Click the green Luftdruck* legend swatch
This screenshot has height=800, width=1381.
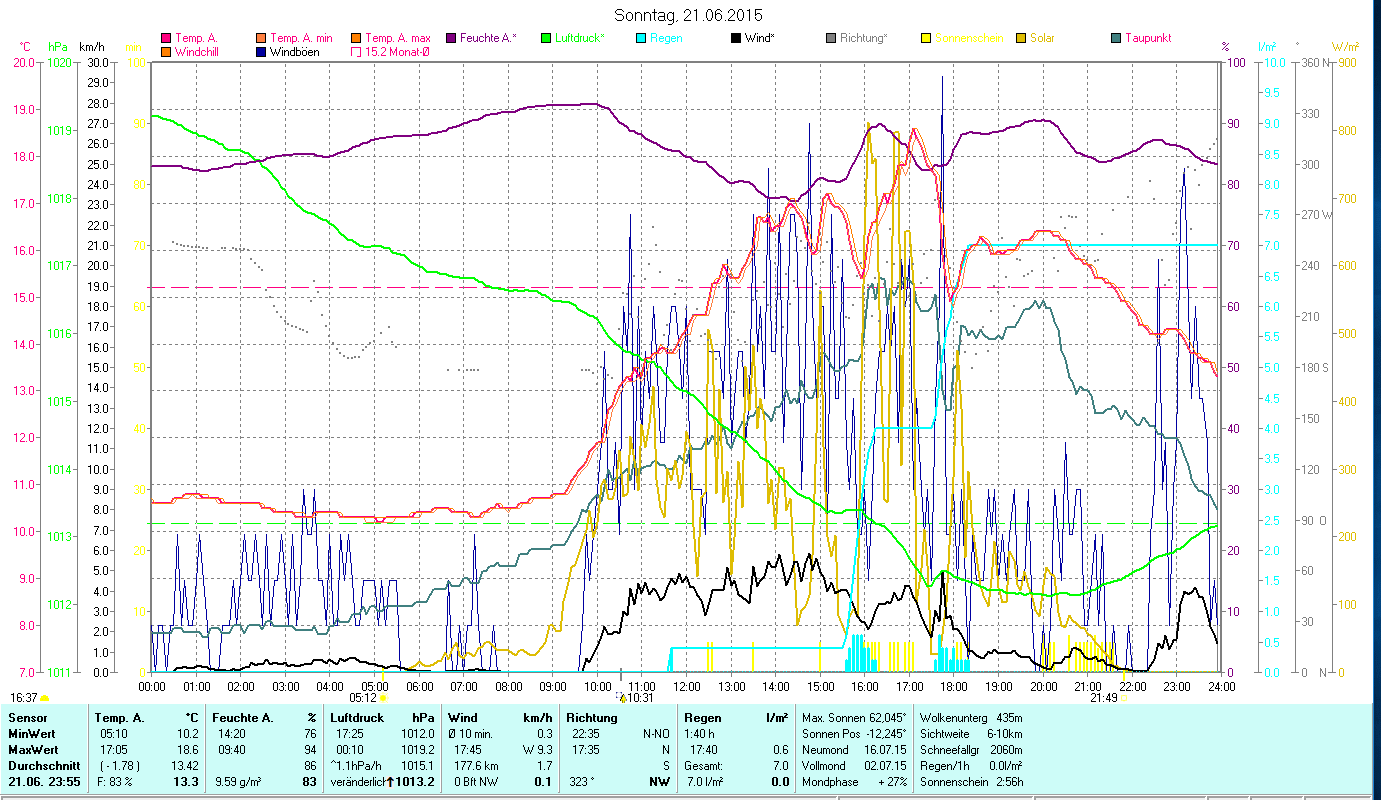click(546, 38)
